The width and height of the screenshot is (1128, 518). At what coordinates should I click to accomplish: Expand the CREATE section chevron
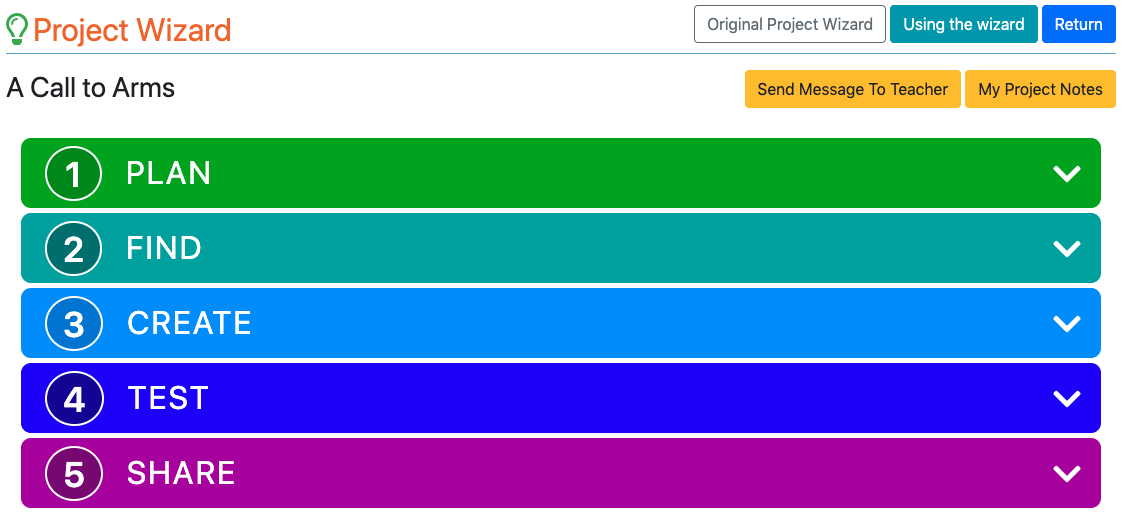[x=1067, y=324]
